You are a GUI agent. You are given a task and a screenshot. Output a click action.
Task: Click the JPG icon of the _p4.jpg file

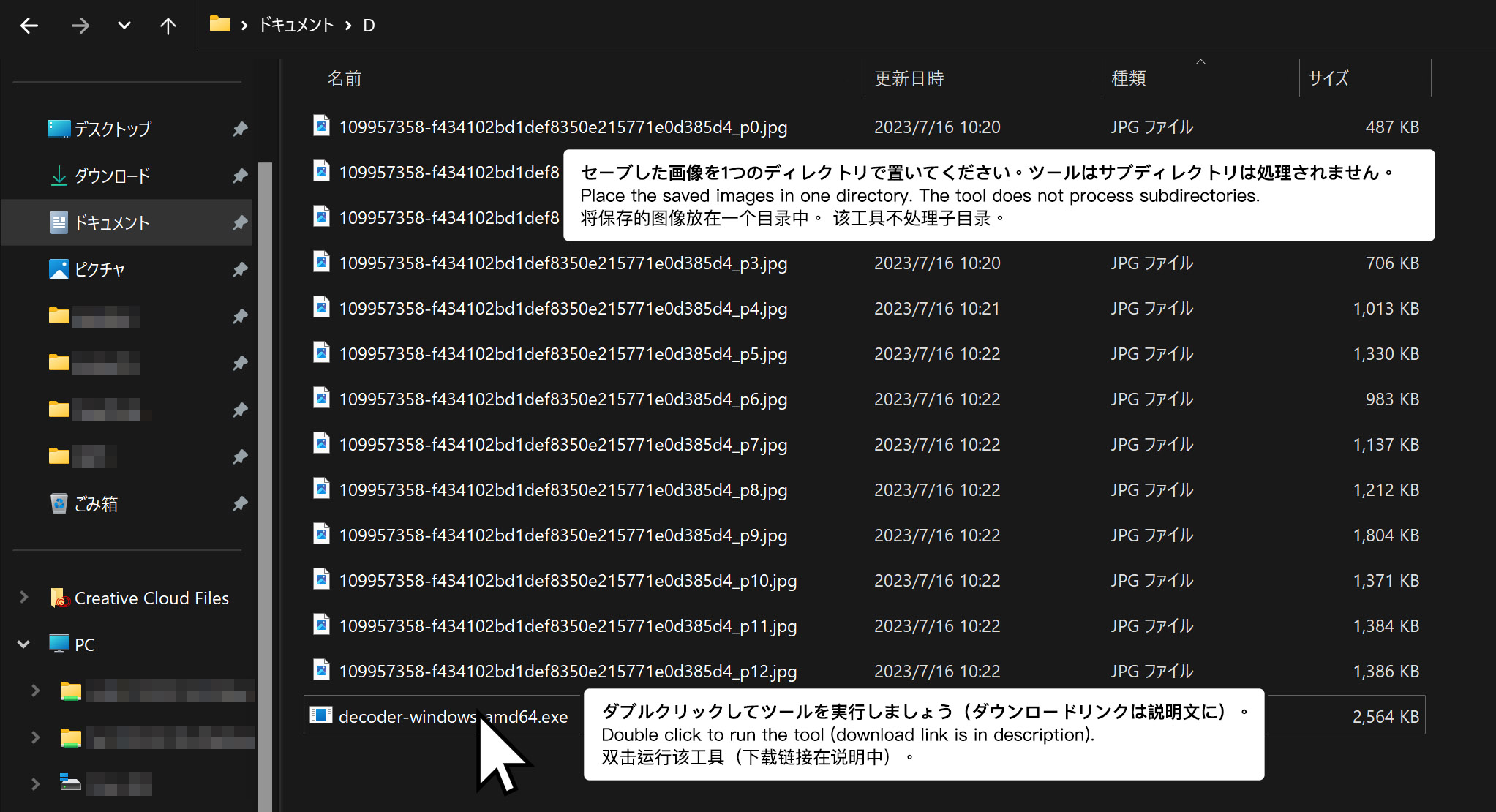pyautogui.click(x=321, y=307)
